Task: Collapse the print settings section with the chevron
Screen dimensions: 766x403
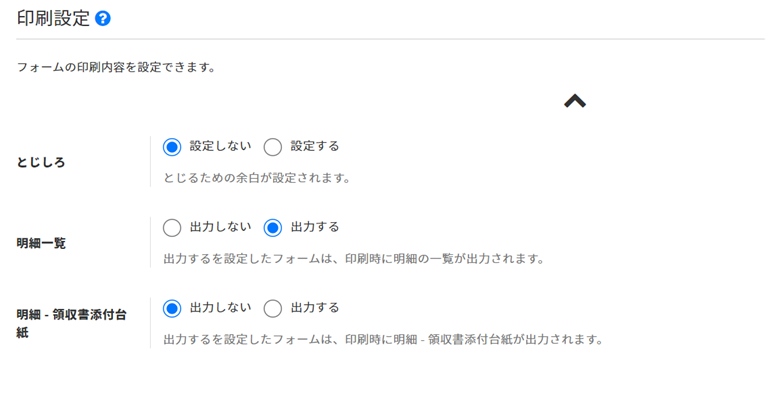Action: pyautogui.click(x=574, y=100)
